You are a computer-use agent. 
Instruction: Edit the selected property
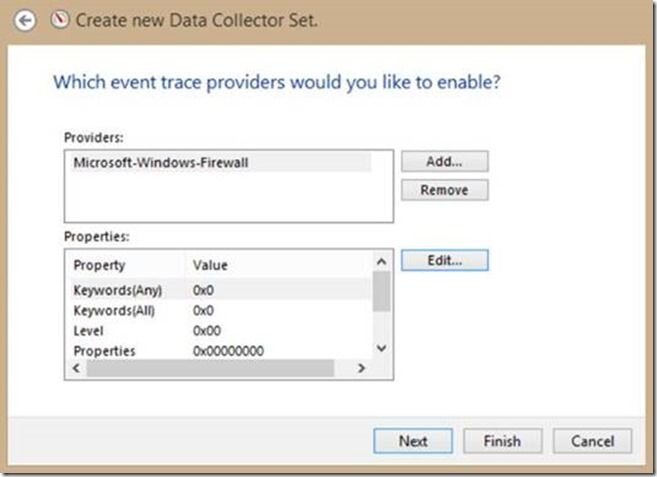[444, 260]
